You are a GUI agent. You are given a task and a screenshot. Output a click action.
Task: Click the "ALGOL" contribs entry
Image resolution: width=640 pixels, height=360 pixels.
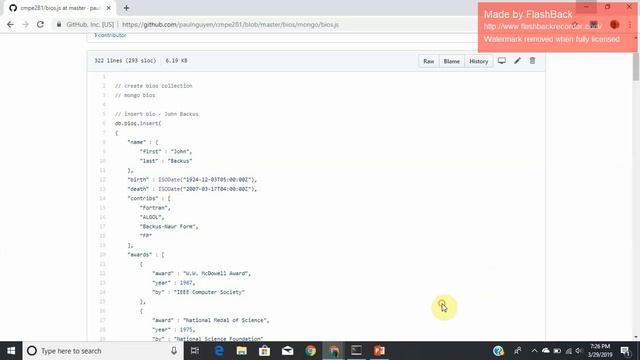(152, 217)
